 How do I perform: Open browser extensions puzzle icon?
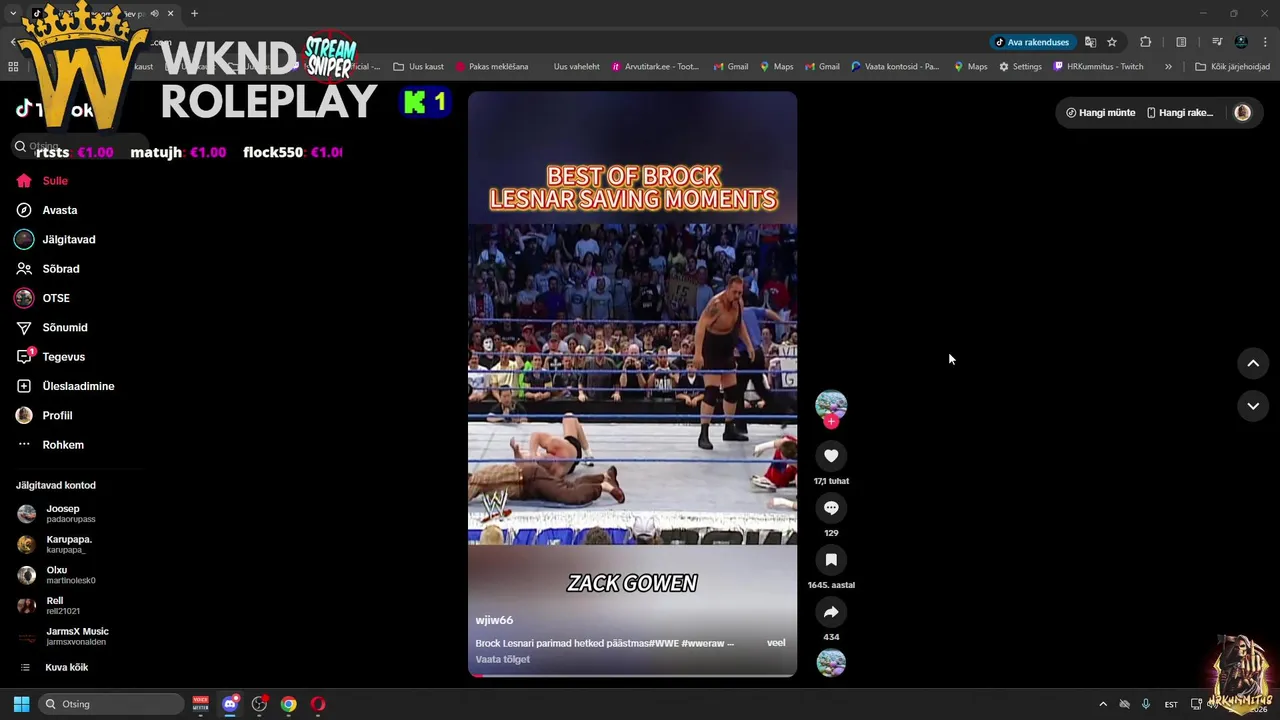pyautogui.click(x=1145, y=42)
